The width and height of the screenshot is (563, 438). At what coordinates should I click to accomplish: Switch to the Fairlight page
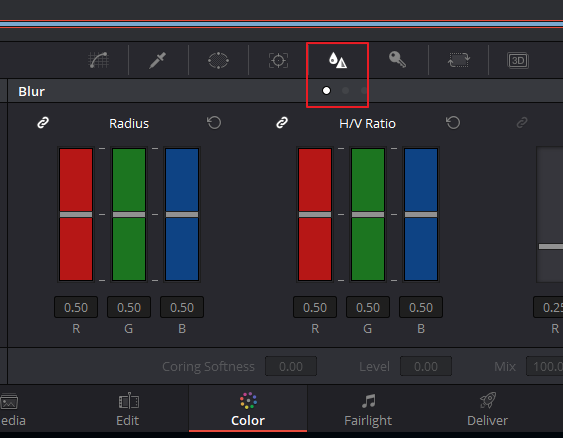coord(368,409)
